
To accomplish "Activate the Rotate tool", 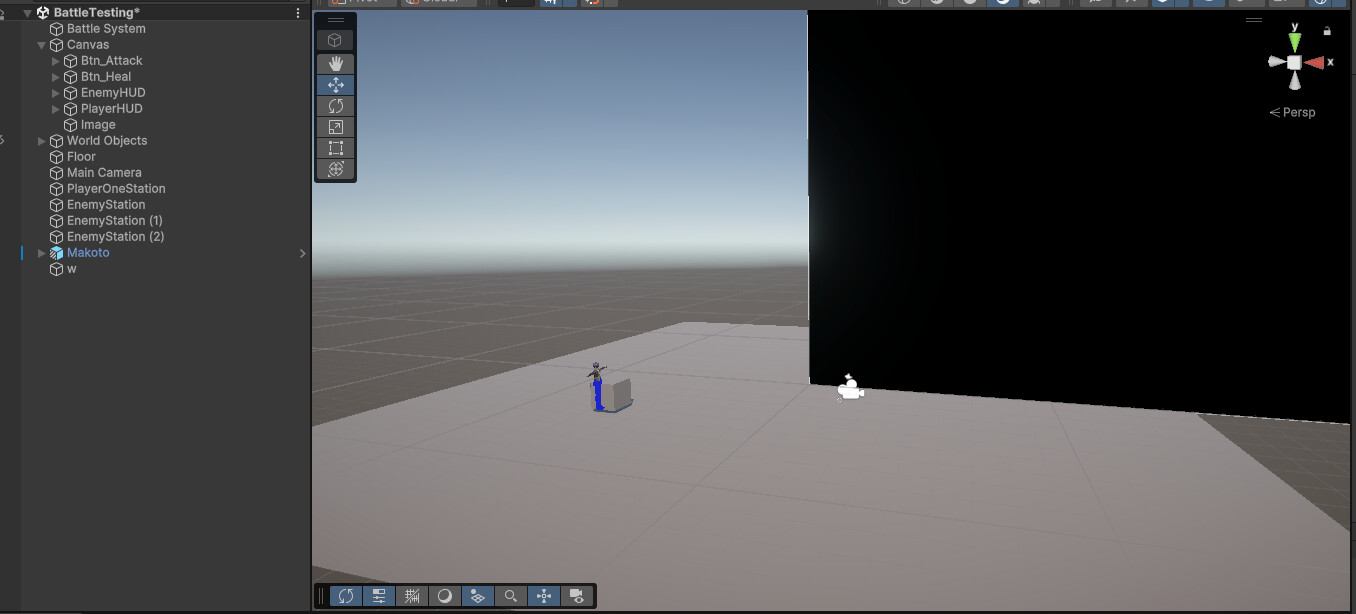I will (335, 105).
